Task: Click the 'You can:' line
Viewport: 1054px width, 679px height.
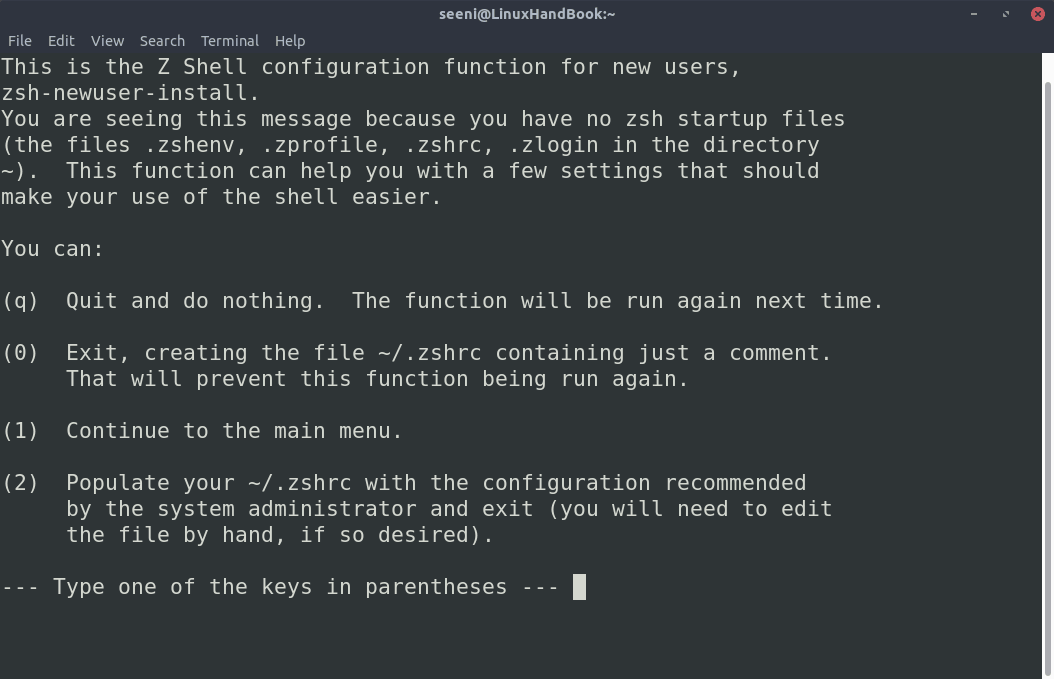Action: 52,249
